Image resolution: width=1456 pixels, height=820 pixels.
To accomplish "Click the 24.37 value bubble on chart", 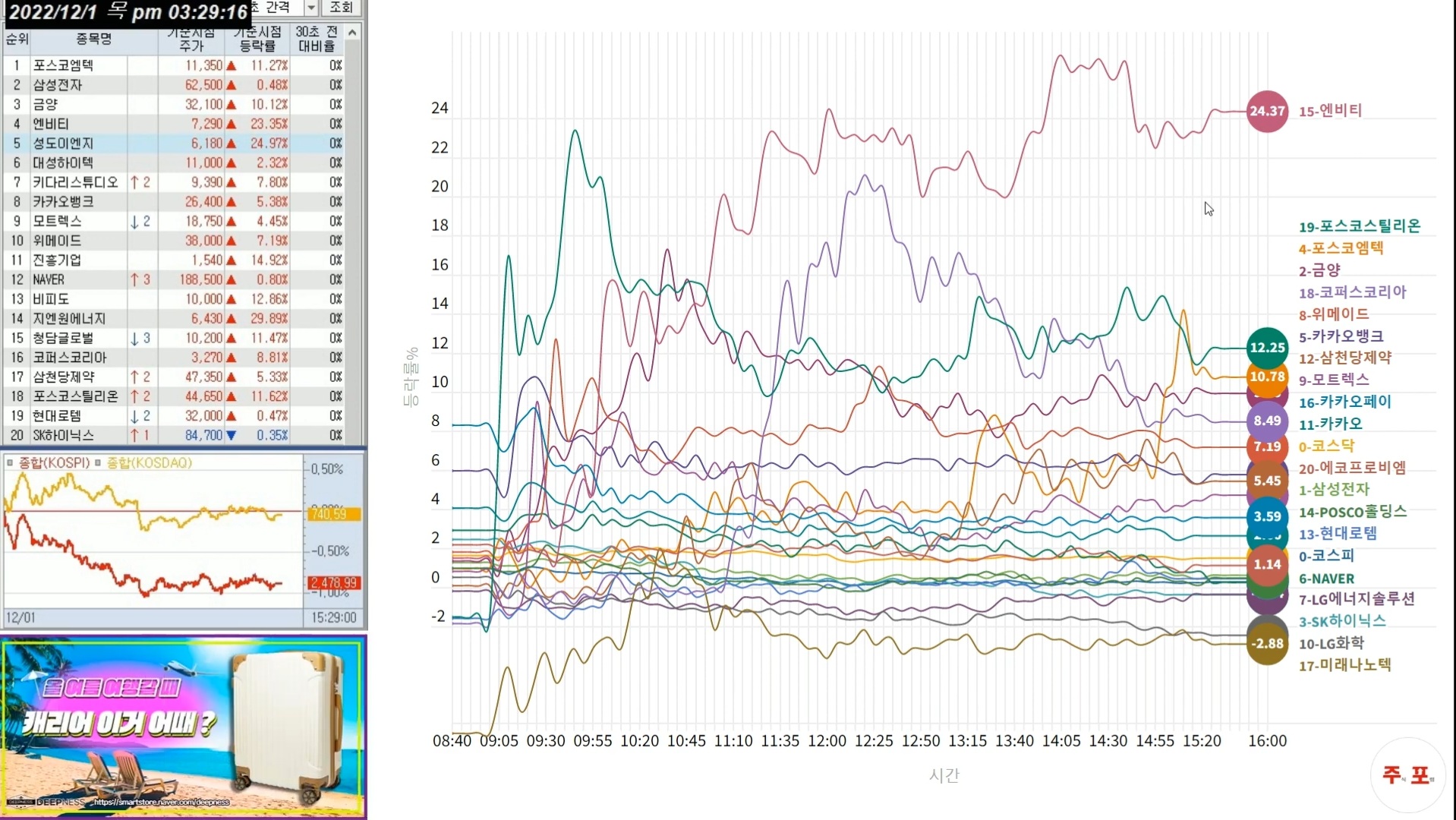I will tap(1267, 111).
